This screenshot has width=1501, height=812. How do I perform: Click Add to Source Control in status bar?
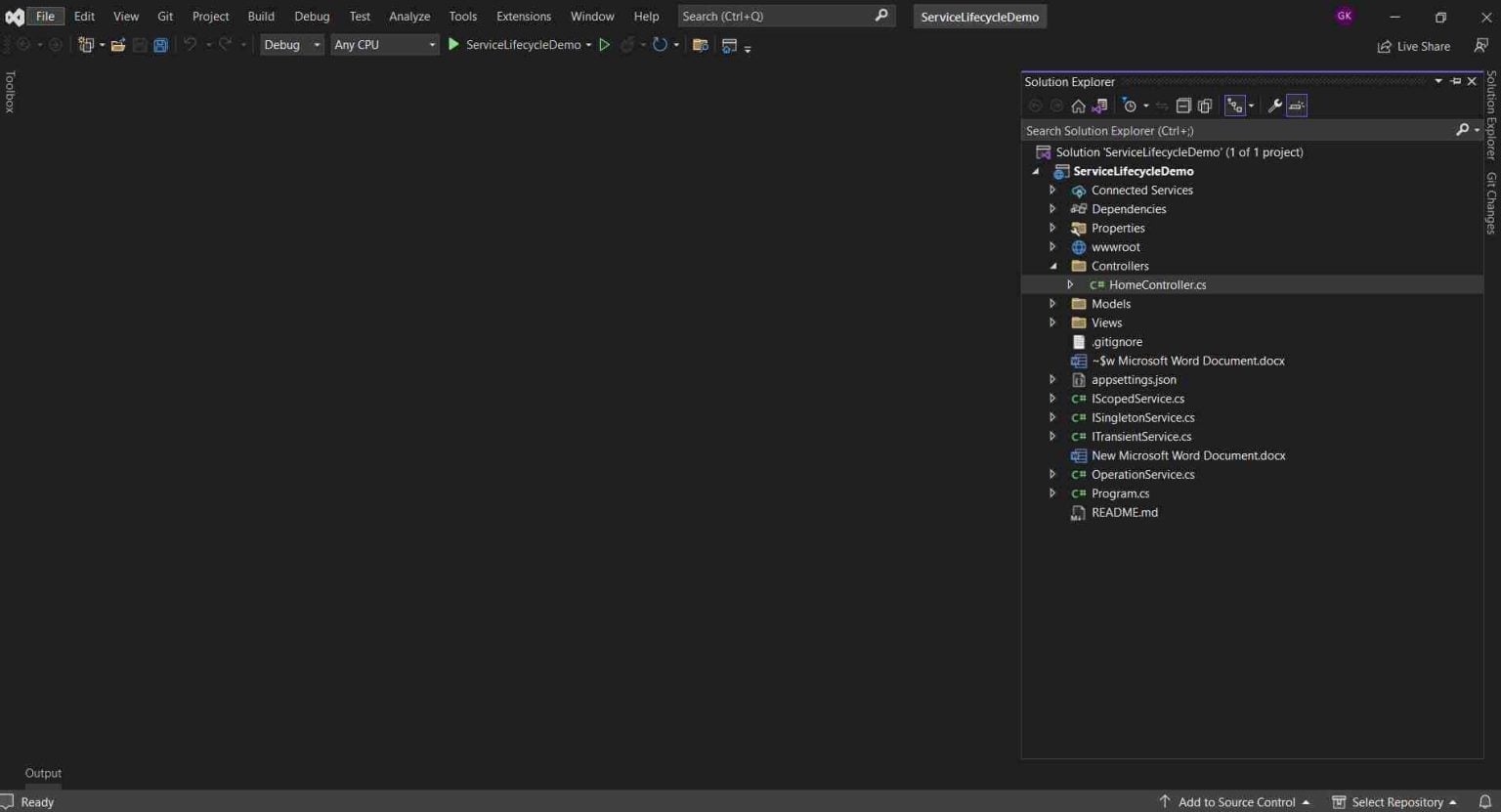(1235, 801)
